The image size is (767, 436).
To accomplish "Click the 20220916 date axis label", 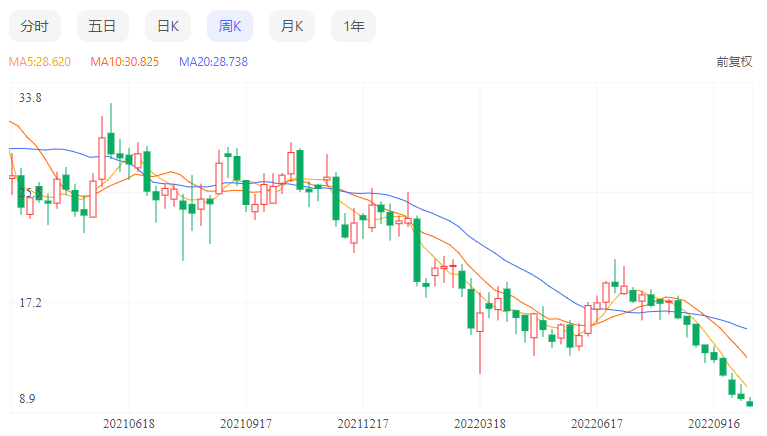I will pyautogui.click(x=714, y=424).
